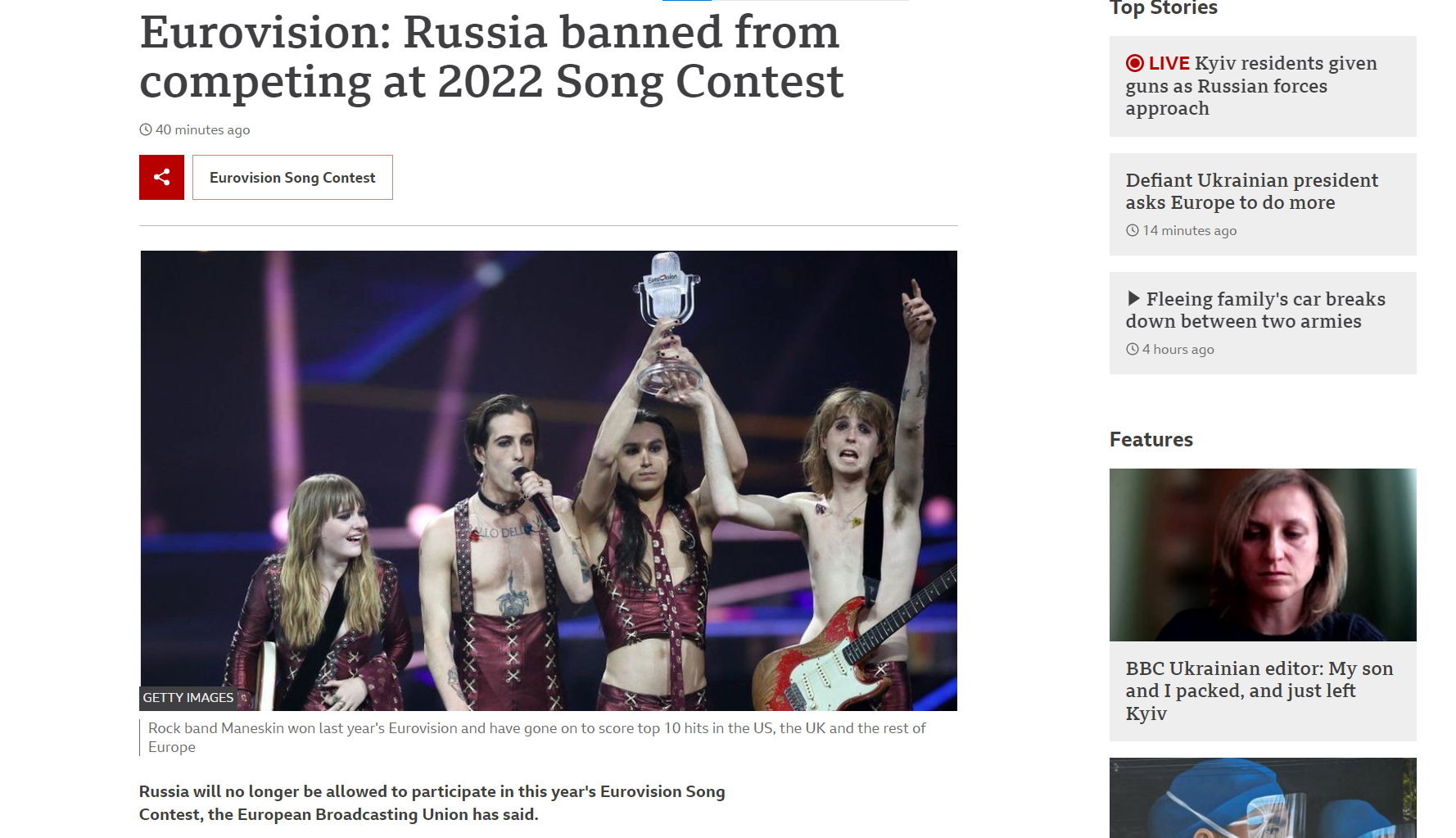Image resolution: width=1456 pixels, height=838 pixels.
Task: Open the BBC Ukrainian editor feature photo
Action: click(1263, 555)
